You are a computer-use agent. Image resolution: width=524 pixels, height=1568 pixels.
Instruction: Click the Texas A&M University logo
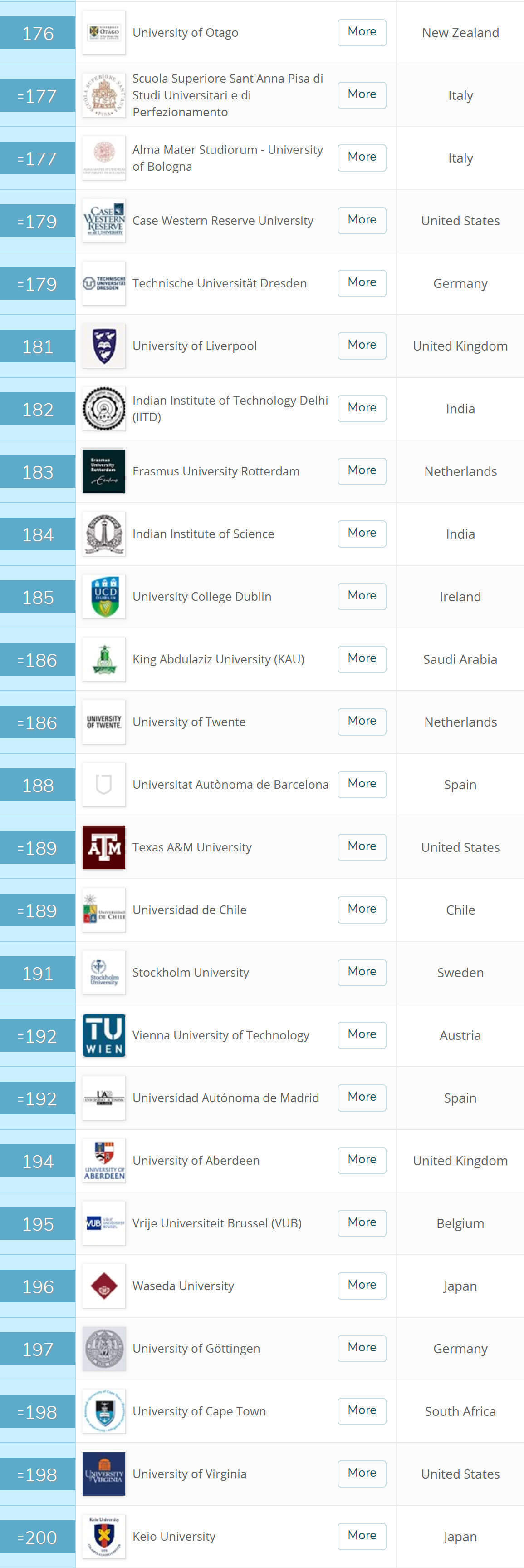click(x=104, y=847)
